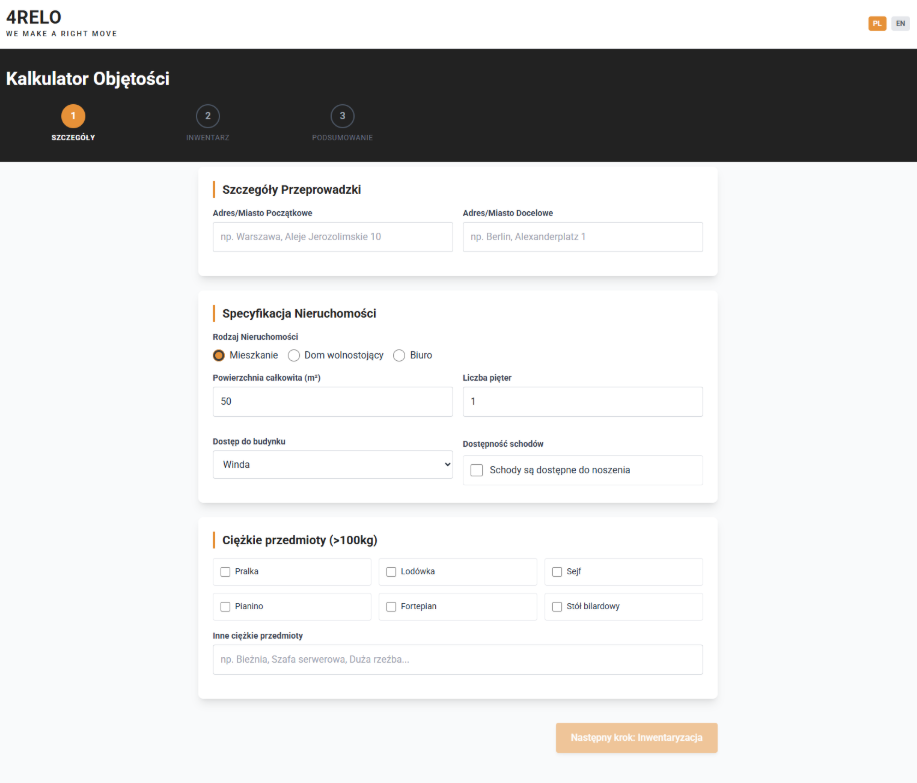This screenshot has width=917, height=783.
Task: Select the Mieszkanie radio button
Action: [219, 355]
